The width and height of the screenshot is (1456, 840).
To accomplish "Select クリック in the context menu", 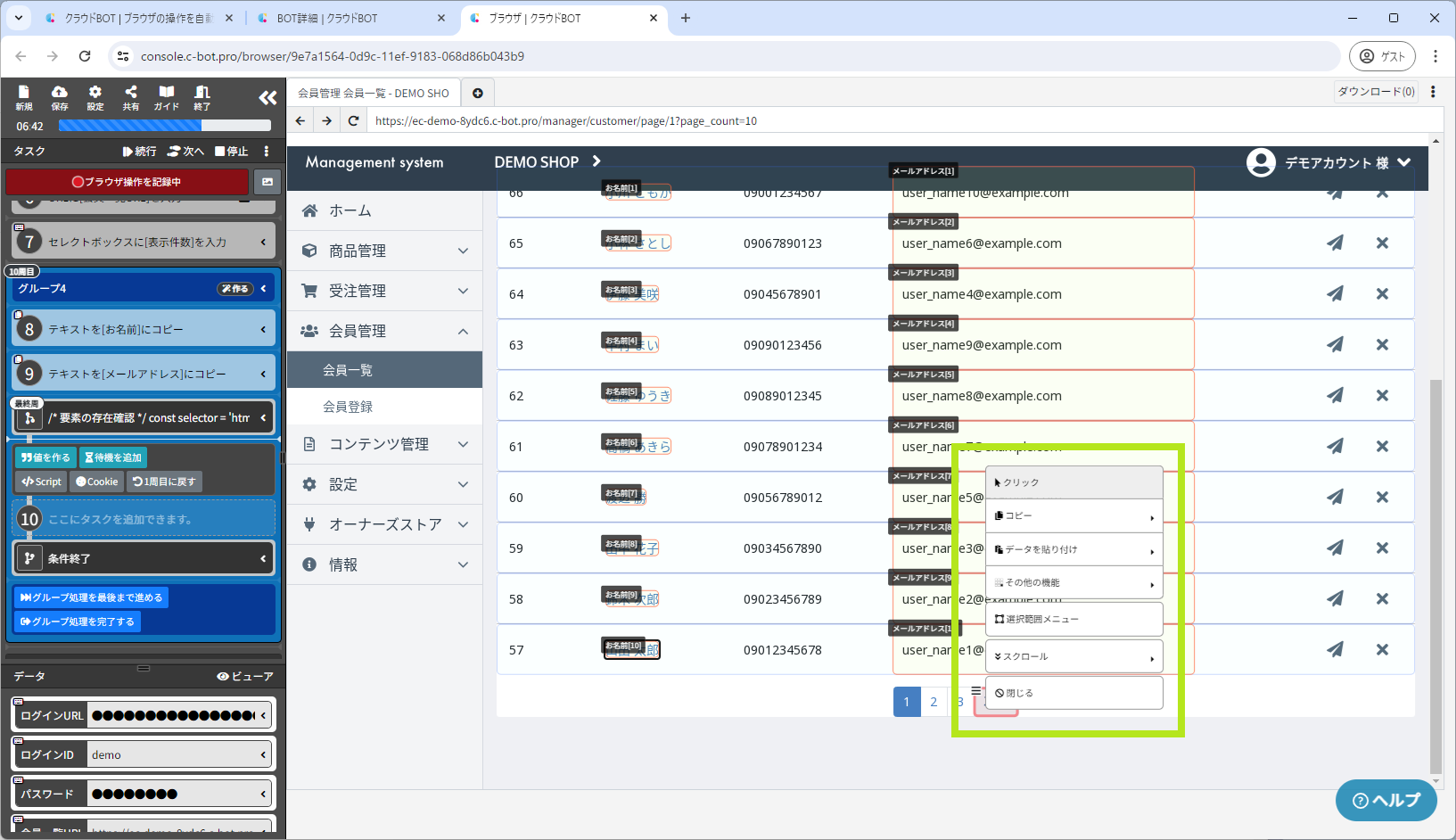I will [x=1074, y=482].
